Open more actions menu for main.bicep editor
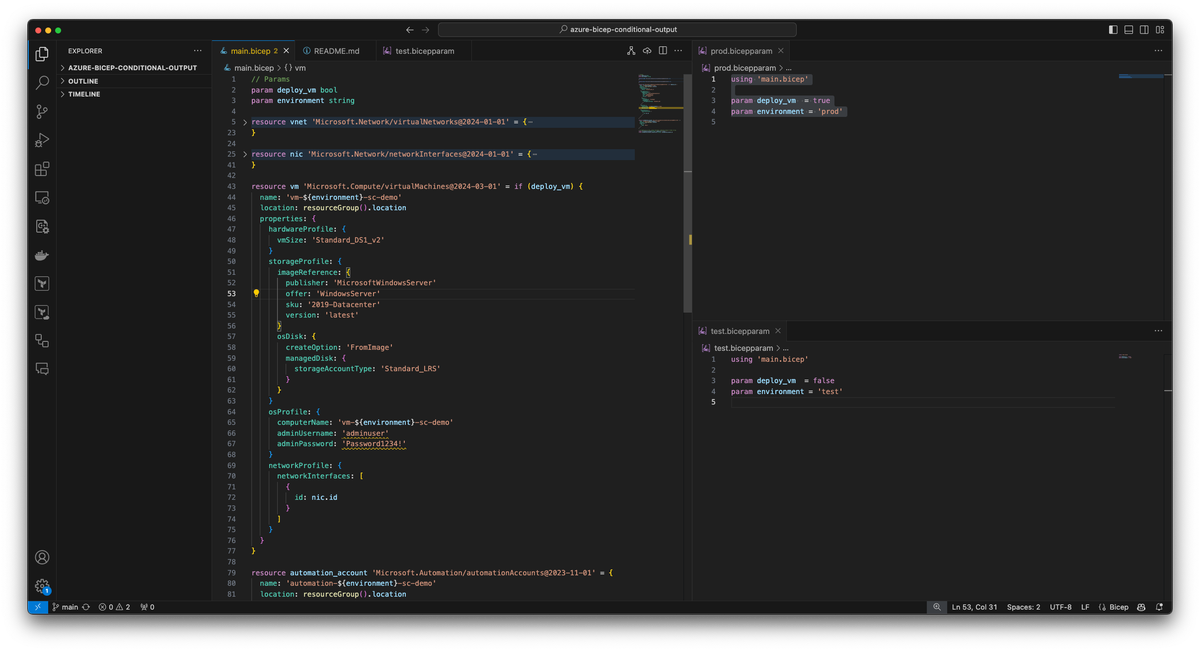 [679, 50]
